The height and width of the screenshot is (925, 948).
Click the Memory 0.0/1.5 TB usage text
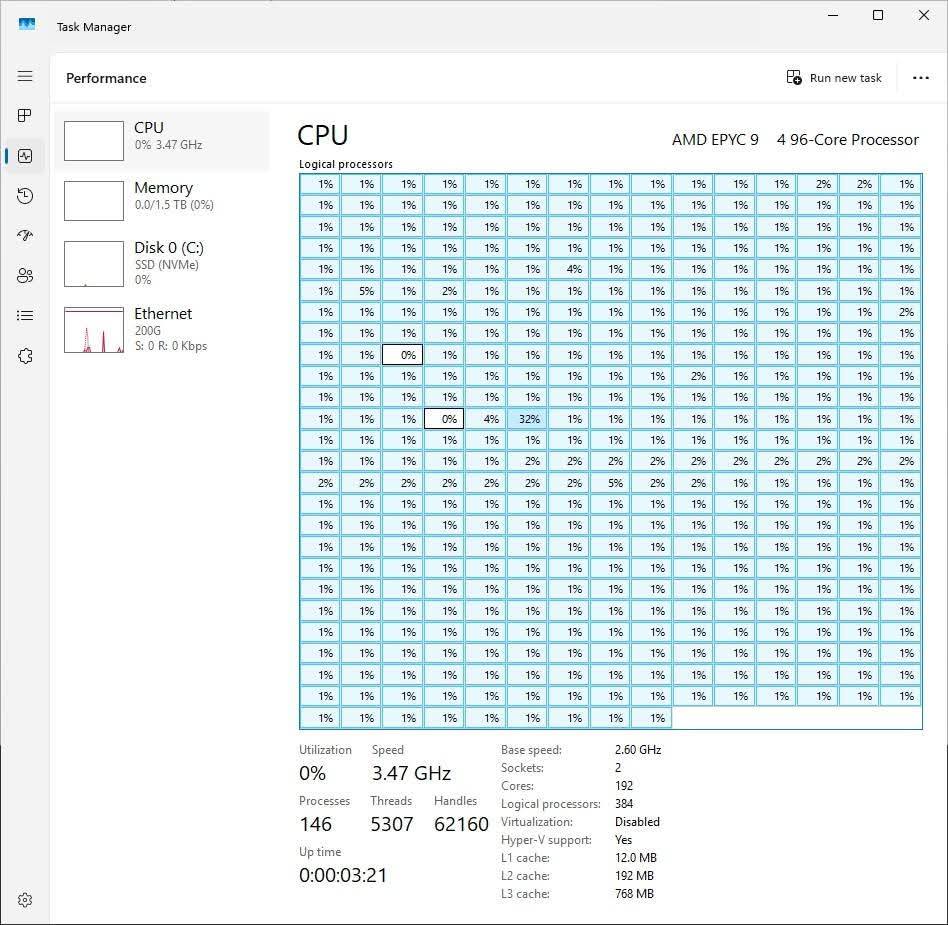coord(174,205)
